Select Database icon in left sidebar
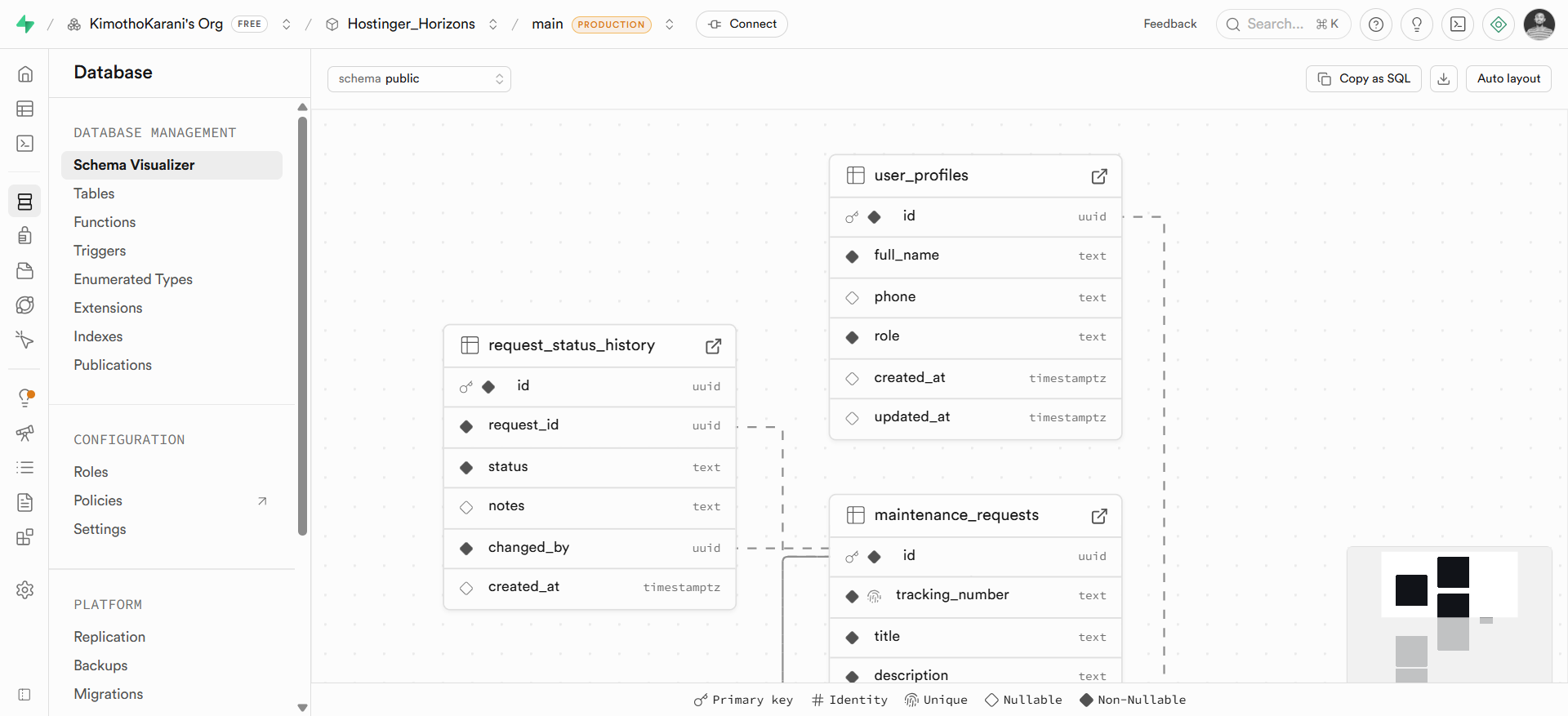Viewport: 1568px width, 716px height. (x=25, y=201)
